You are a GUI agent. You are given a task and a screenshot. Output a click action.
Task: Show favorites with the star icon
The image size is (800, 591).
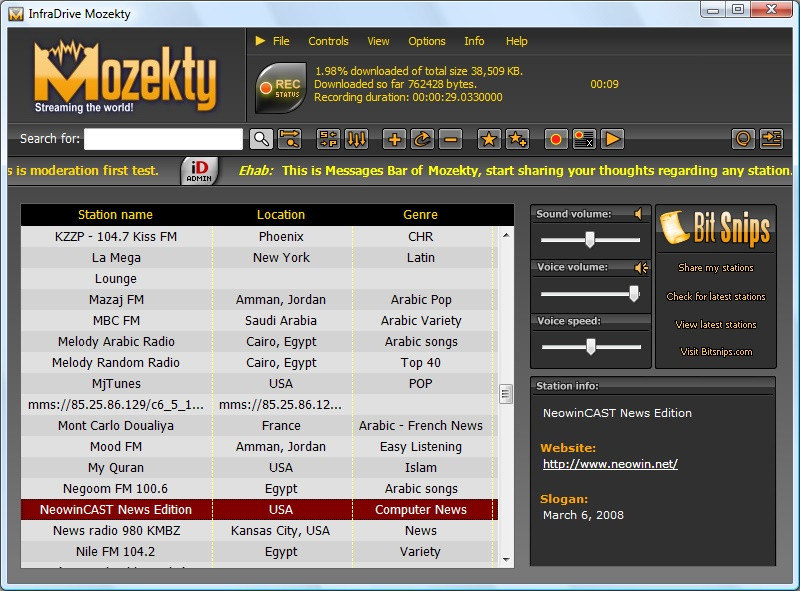click(489, 139)
